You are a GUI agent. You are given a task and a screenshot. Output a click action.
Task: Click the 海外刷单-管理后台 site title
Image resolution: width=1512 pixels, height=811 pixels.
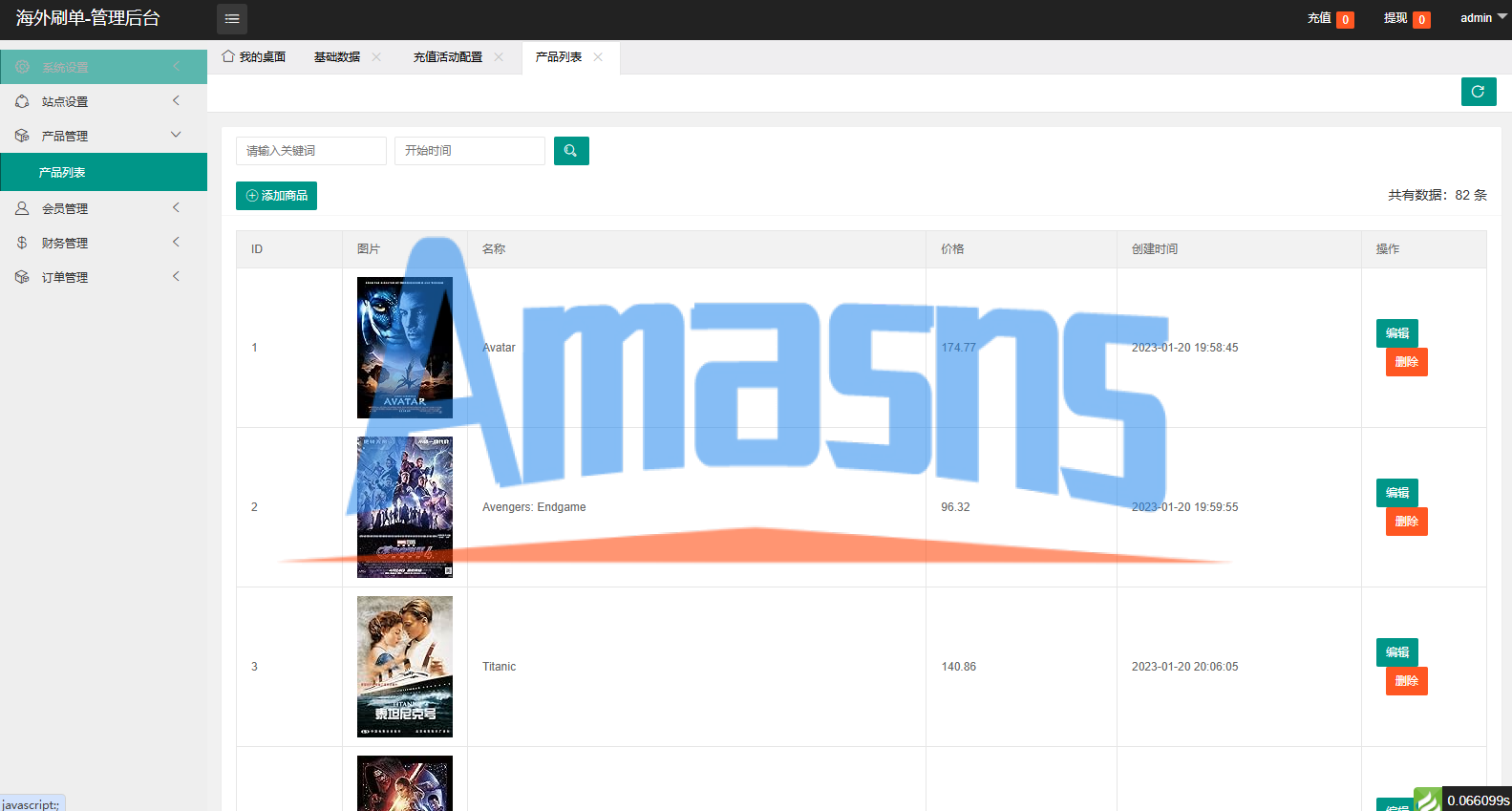point(88,18)
